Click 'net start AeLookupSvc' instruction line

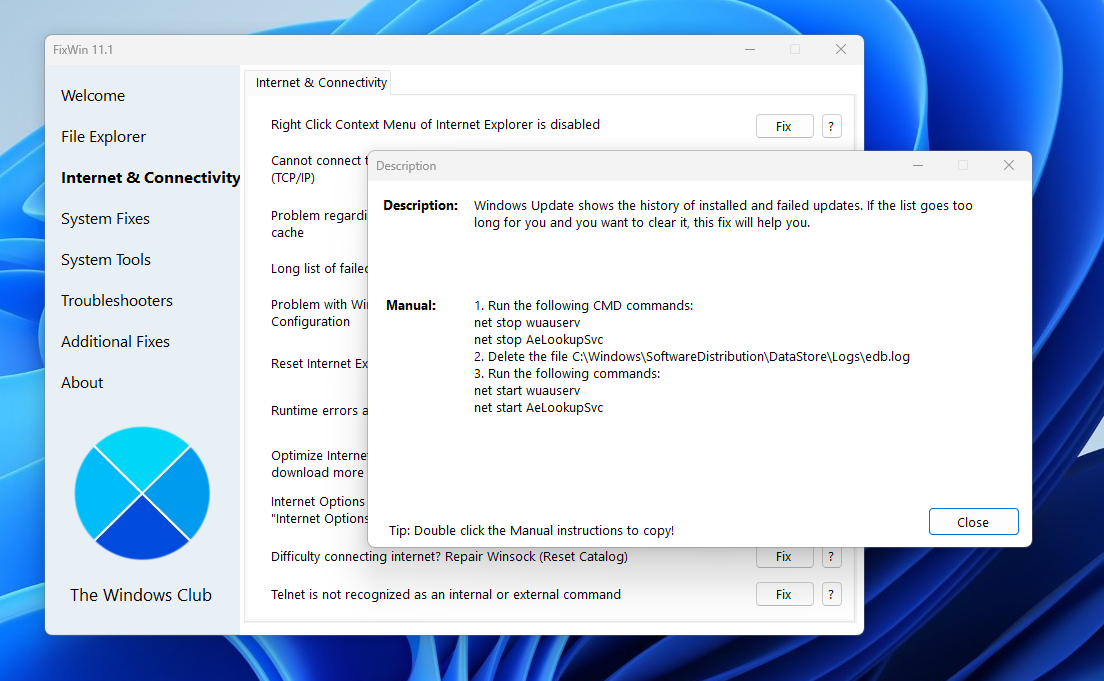(539, 408)
